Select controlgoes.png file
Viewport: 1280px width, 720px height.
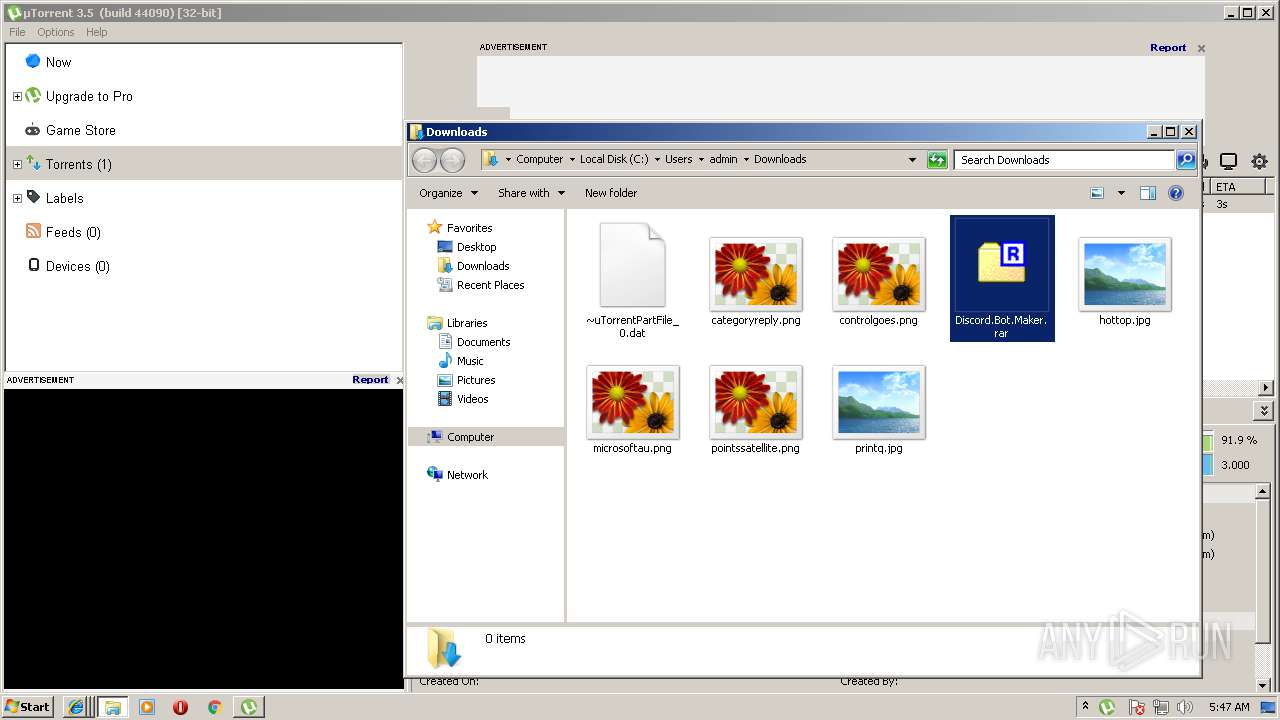[878, 282]
